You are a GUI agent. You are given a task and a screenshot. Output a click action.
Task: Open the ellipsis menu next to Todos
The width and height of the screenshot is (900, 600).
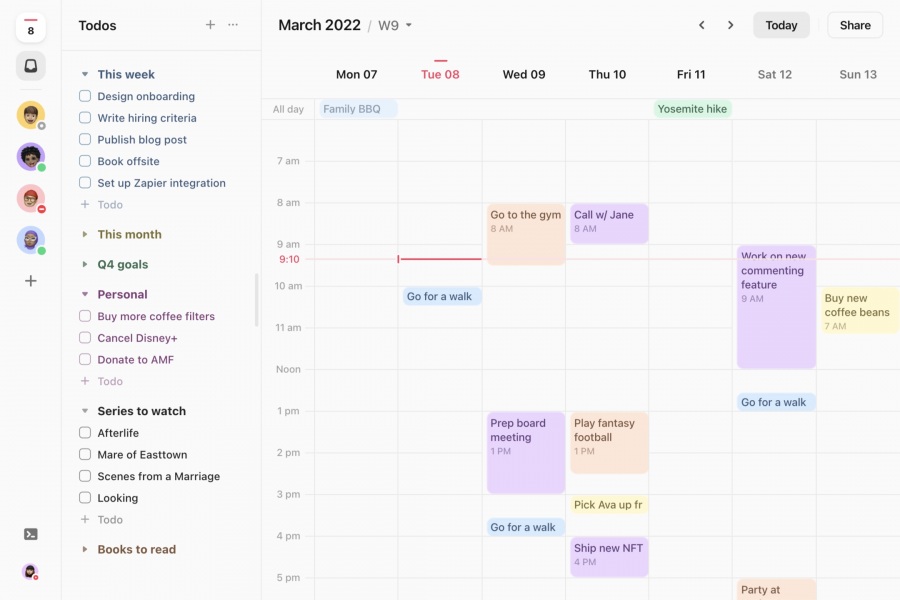(233, 24)
